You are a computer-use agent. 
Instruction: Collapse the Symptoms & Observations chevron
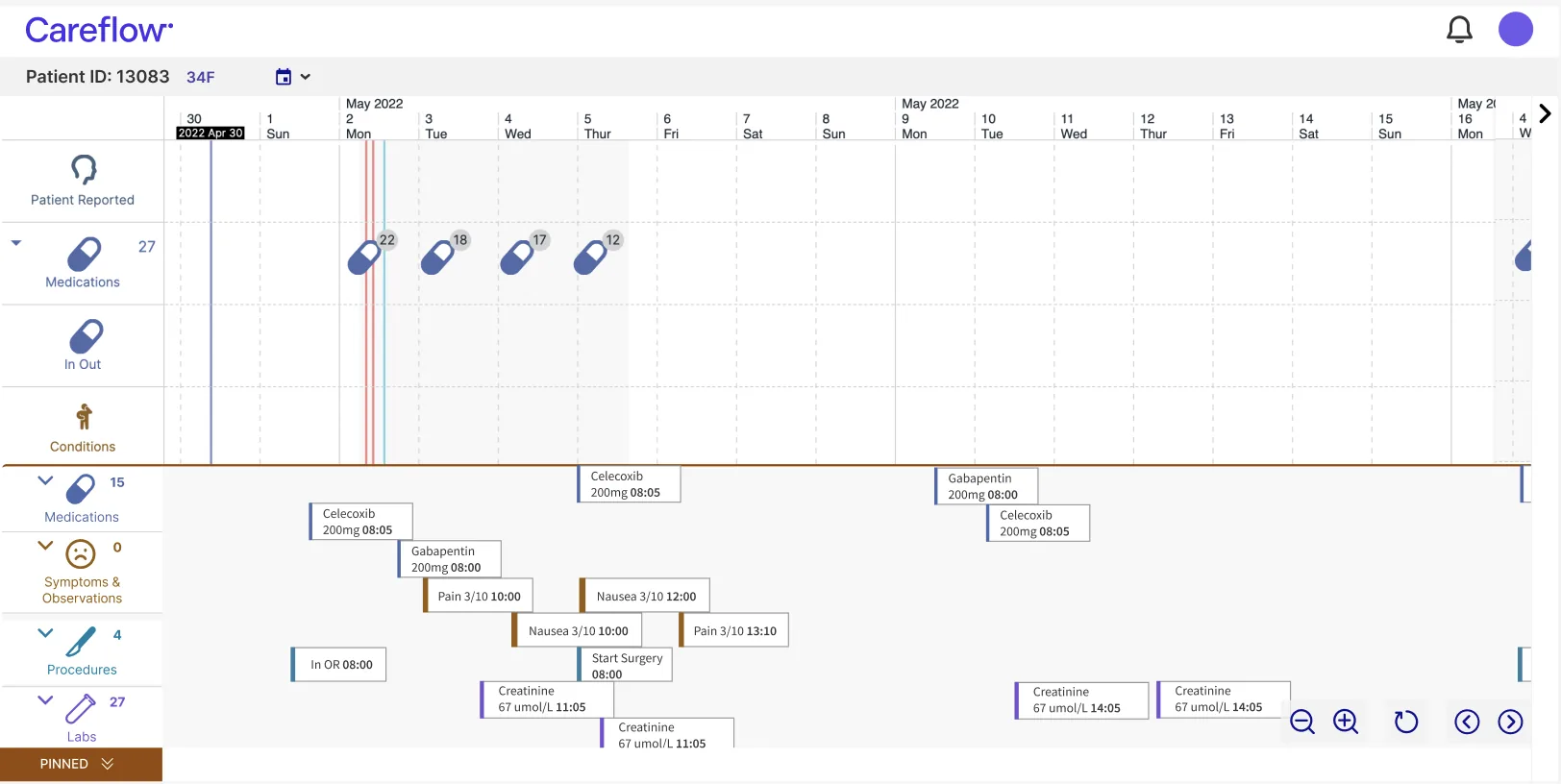(45, 545)
